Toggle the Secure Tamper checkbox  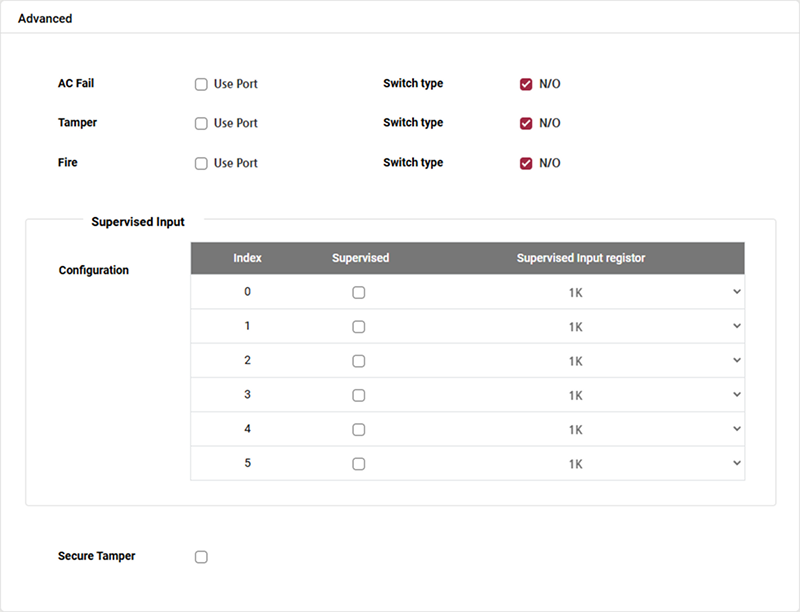201,557
